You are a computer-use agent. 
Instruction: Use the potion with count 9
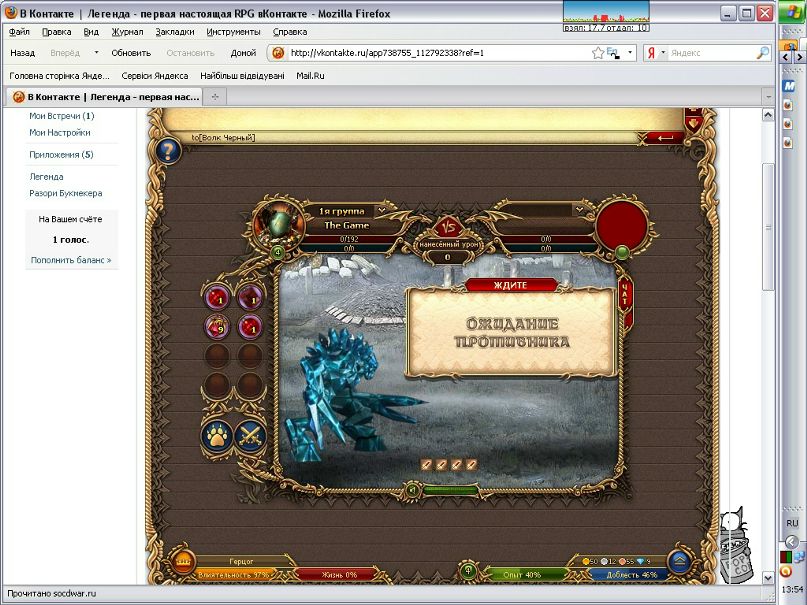pos(217,327)
